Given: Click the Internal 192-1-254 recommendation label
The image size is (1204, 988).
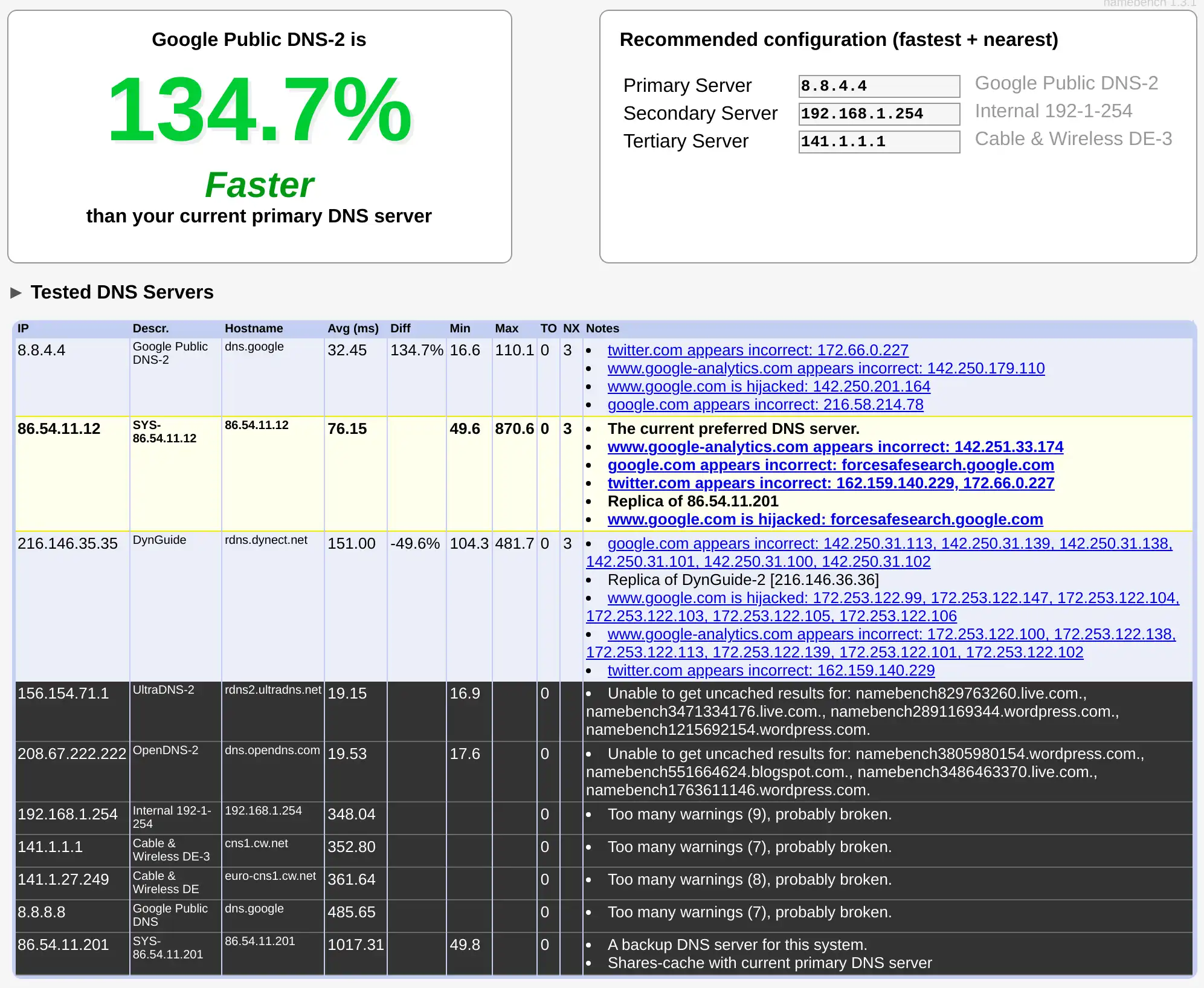Looking at the screenshot, I should (x=1053, y=111).
